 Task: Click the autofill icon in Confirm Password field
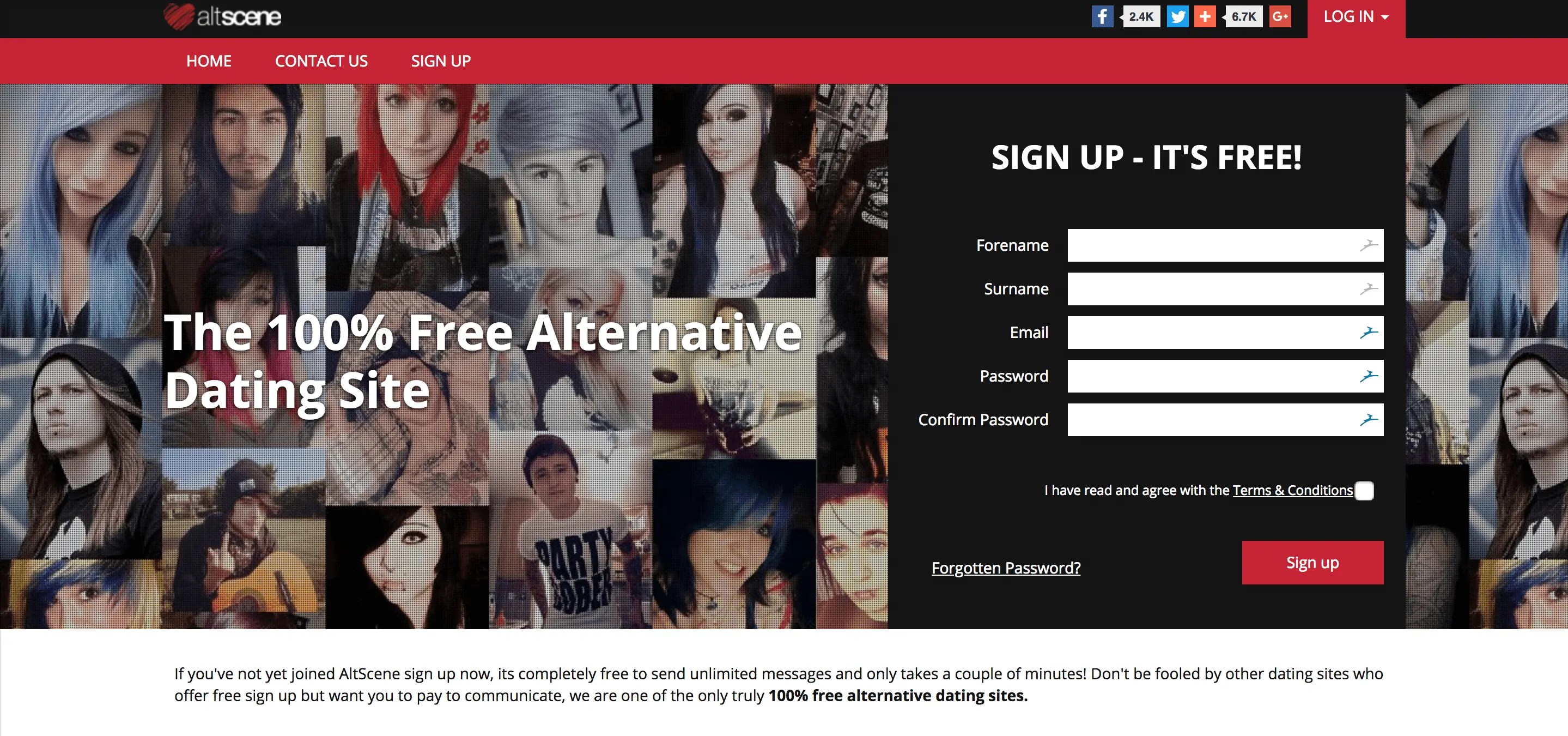click(1369, 420)
